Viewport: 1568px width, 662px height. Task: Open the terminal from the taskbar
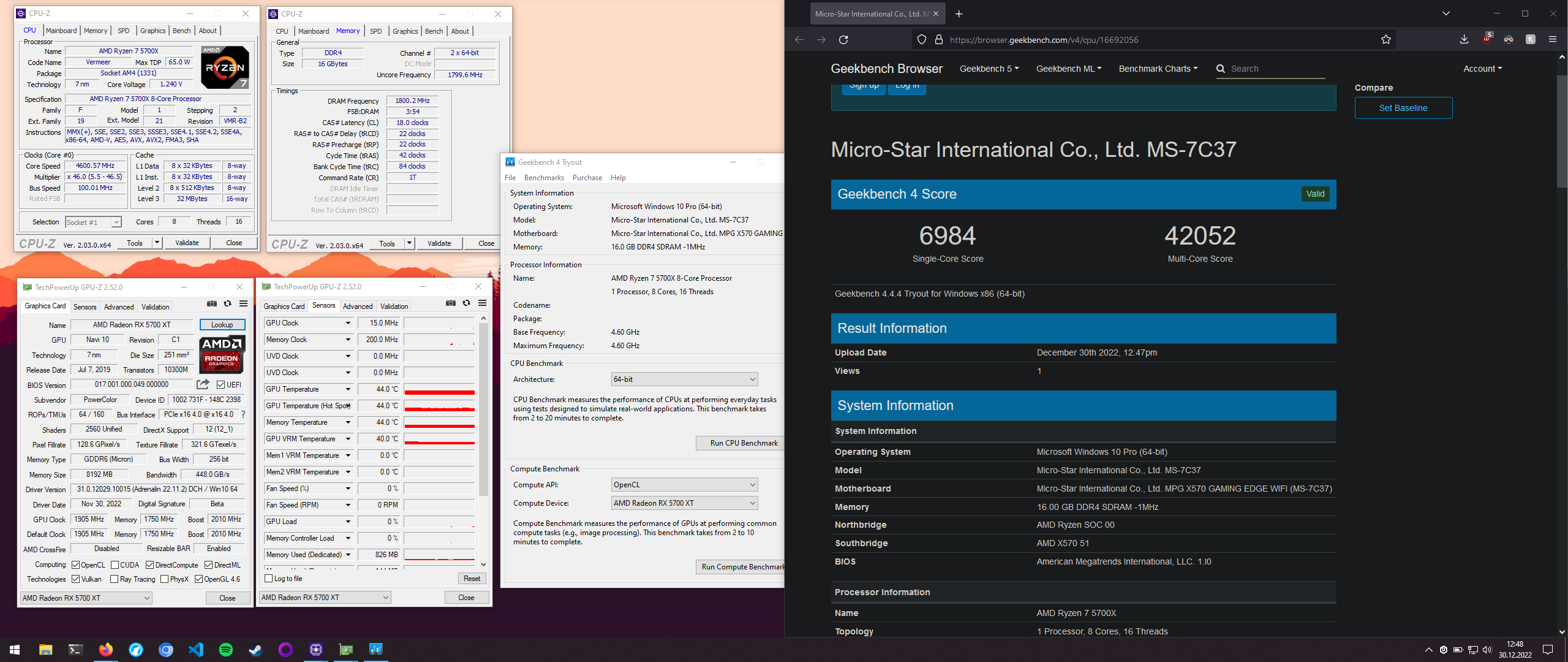point(75,650)
